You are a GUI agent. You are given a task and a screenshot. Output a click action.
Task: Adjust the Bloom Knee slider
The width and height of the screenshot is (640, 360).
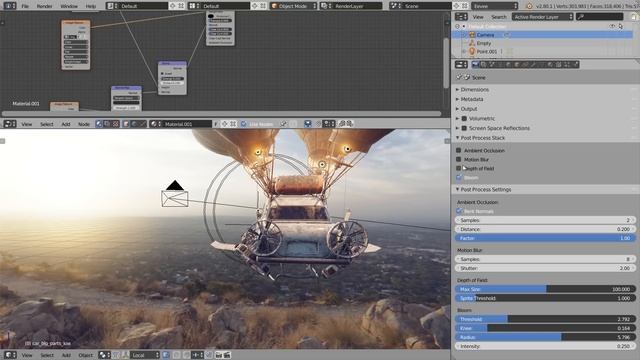point(545,328)
